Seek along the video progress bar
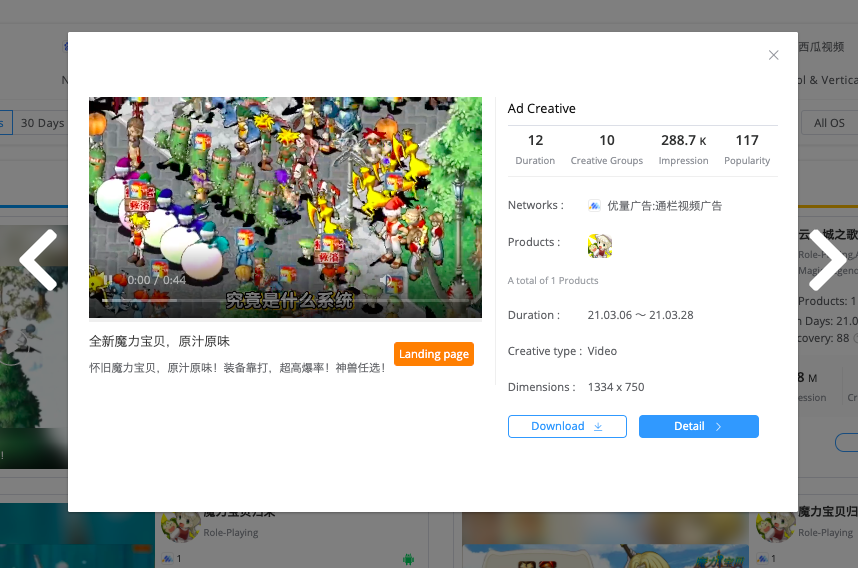The image size is (858, 568). pyautogui.click(x=285, y=300)
